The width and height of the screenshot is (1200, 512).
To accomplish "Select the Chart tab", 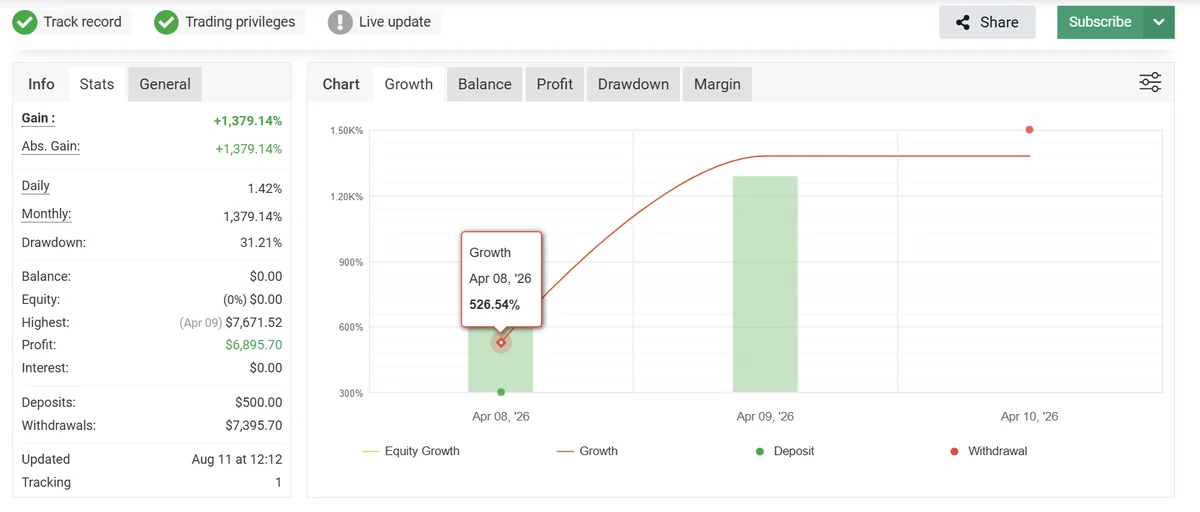I will 341,84.
